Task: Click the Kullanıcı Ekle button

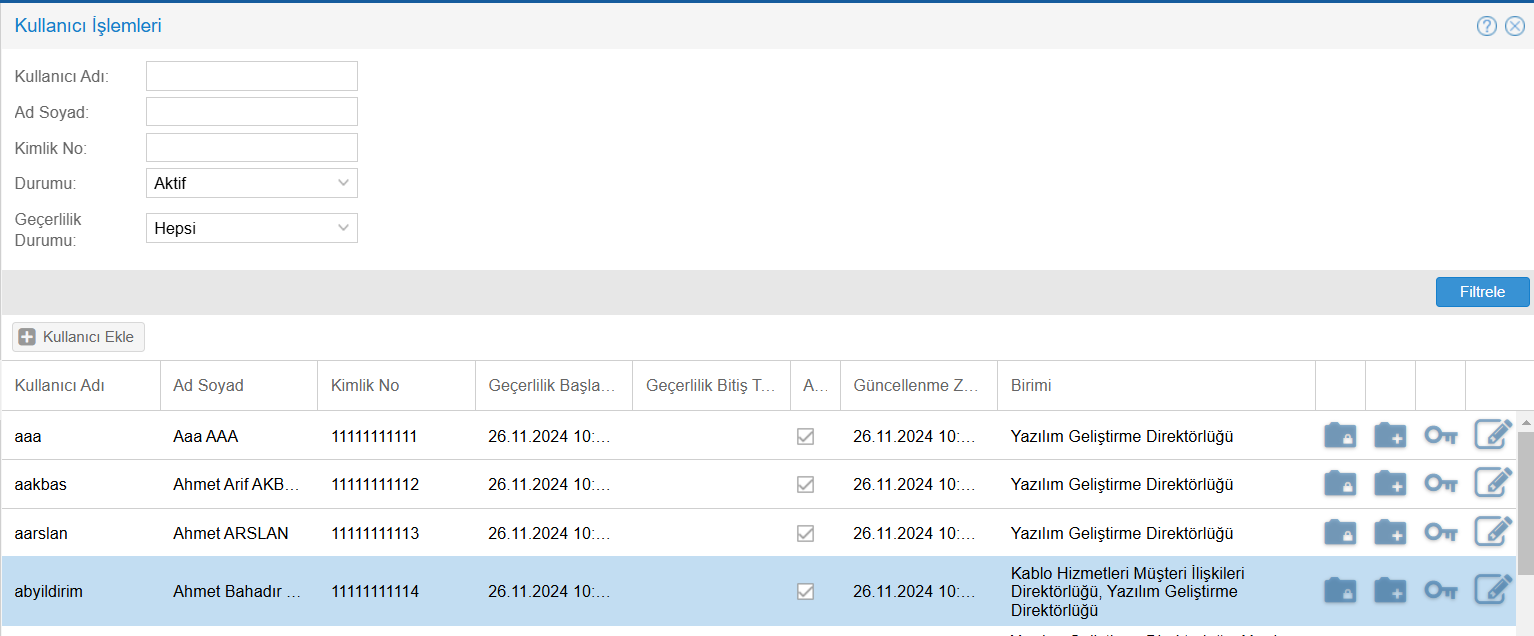Action: coord(79,337)
